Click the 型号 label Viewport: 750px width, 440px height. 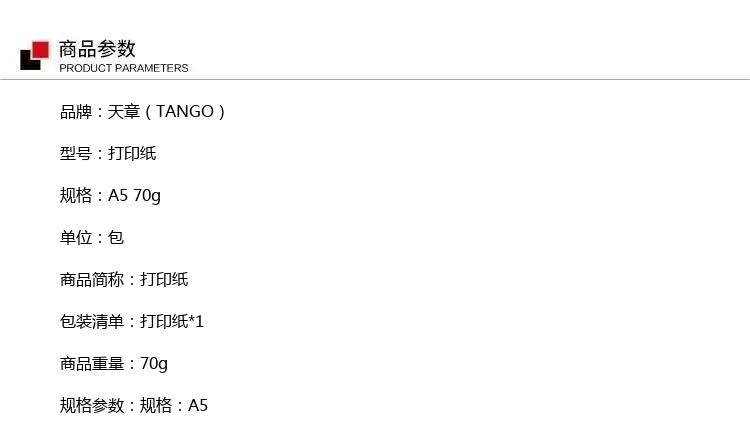click(76, 154)
